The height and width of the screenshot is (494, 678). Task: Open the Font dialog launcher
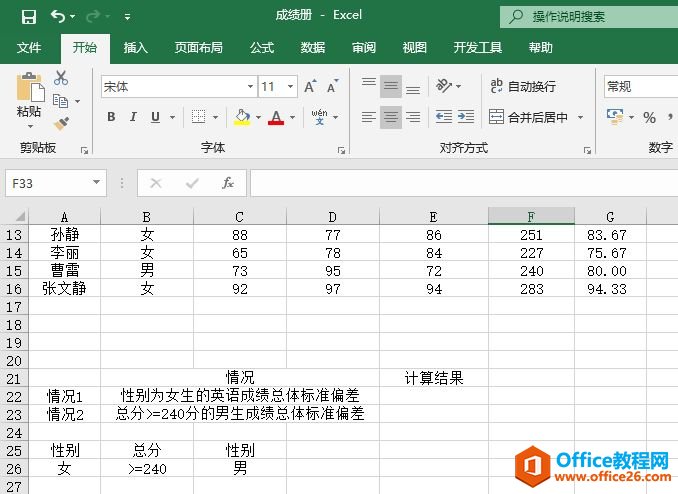342,150
